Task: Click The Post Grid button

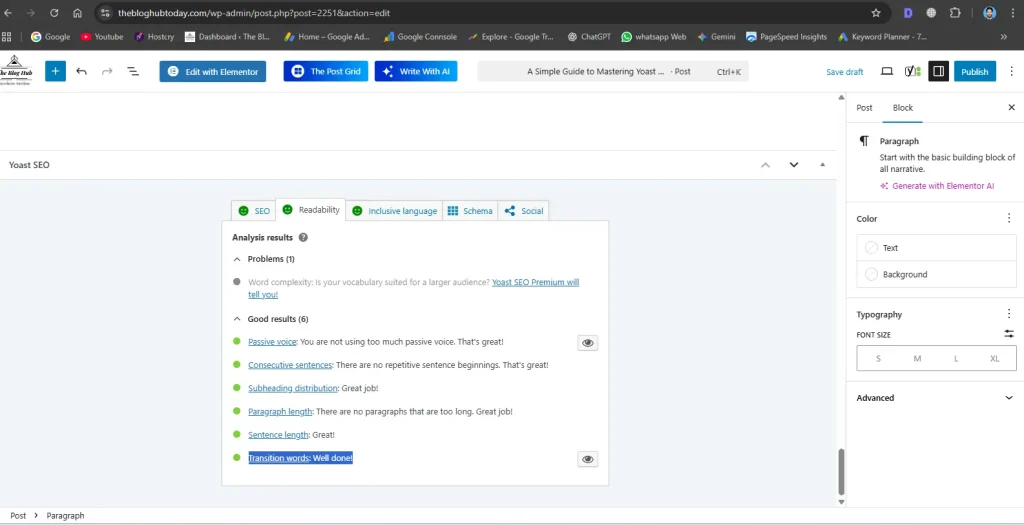Action: coord(326,71)
